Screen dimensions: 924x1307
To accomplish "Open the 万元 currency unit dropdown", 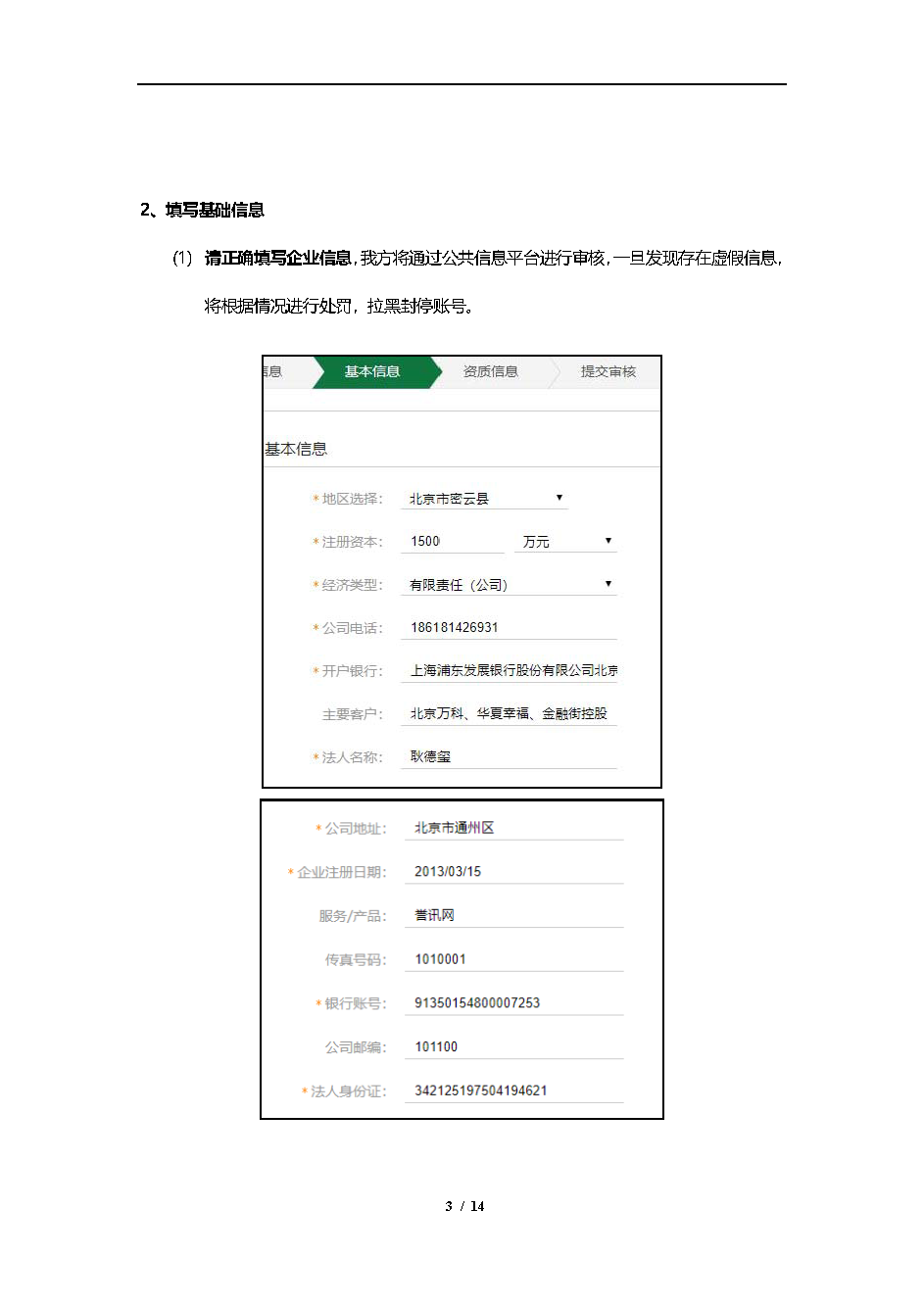I will [565, 542].
